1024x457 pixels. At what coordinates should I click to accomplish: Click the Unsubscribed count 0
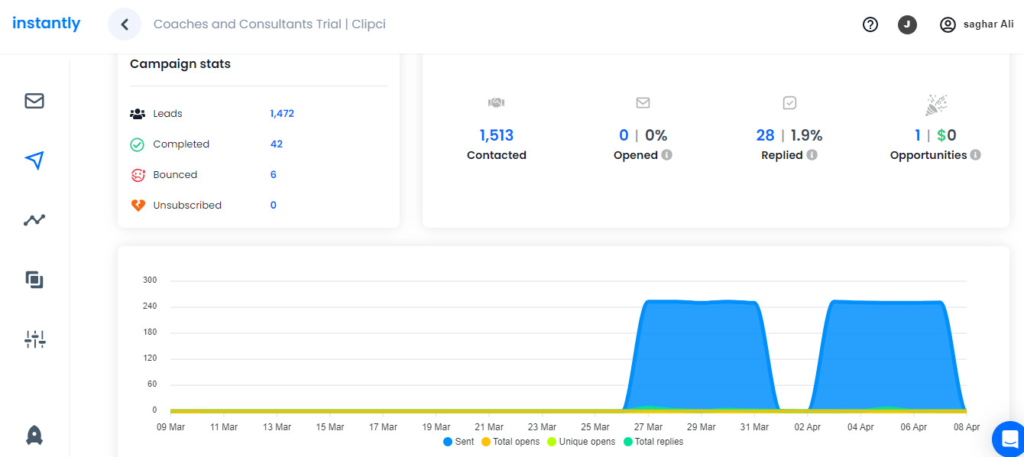point(273,206)
